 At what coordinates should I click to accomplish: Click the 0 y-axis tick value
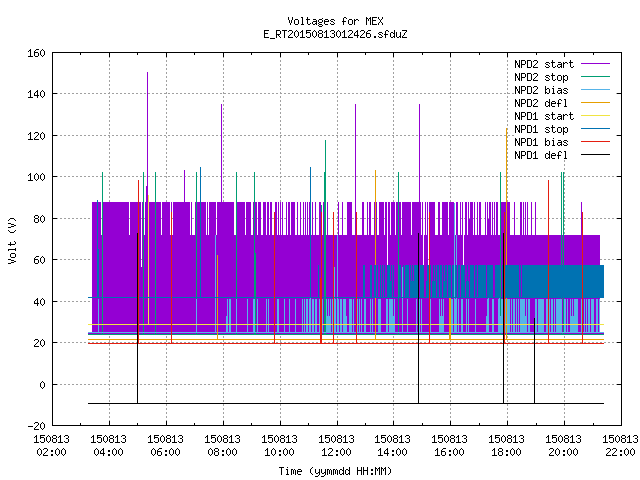pyautogui.click(x=42, y=385)
